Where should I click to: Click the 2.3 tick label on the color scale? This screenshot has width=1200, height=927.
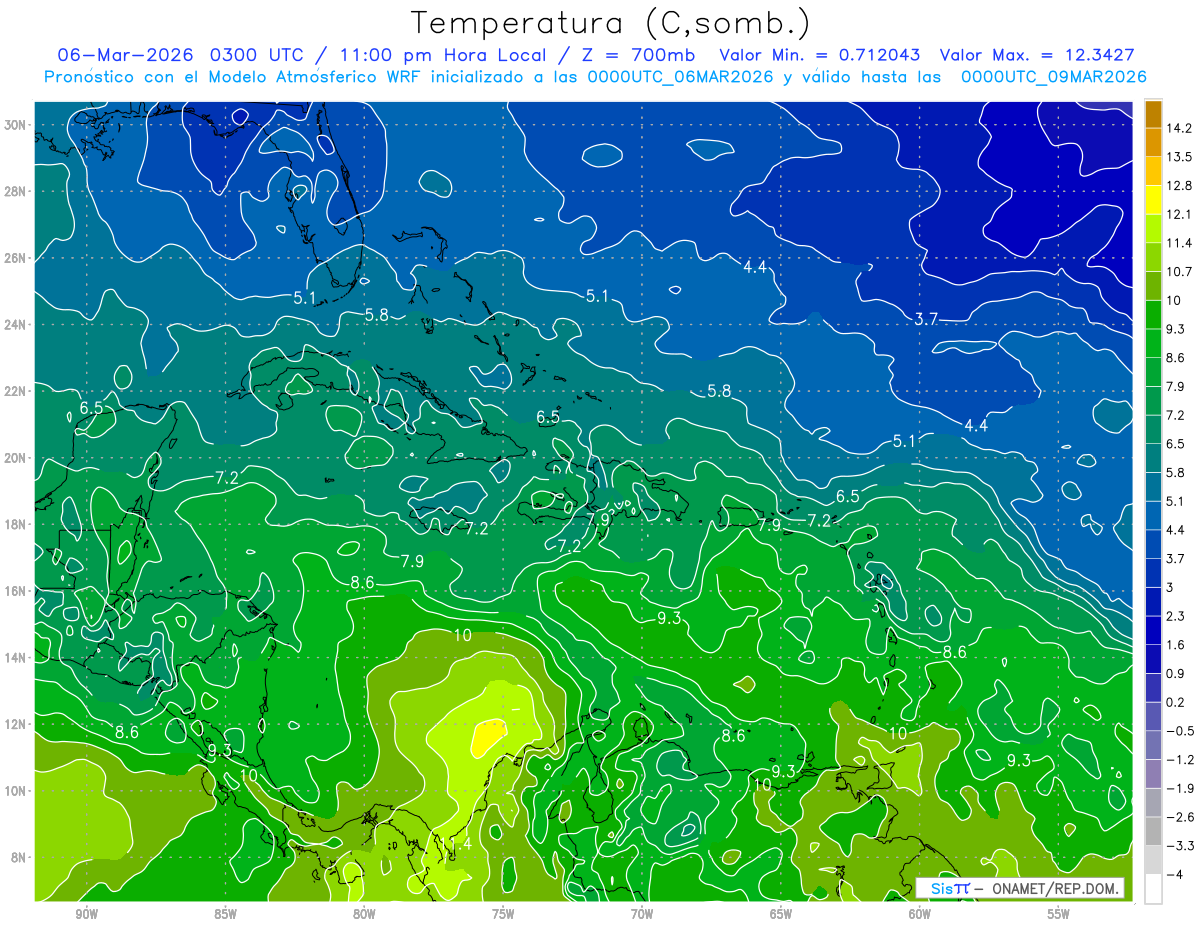pos(1177,616)
